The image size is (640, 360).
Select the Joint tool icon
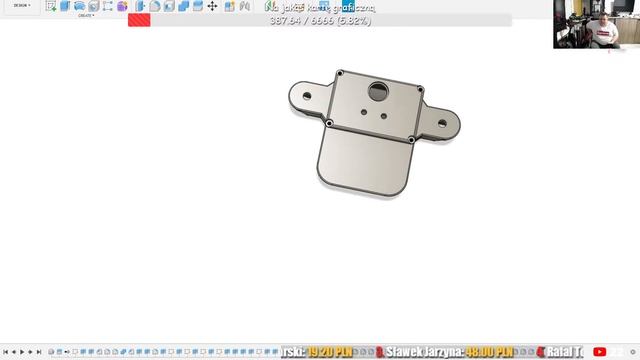coord(244,6)
